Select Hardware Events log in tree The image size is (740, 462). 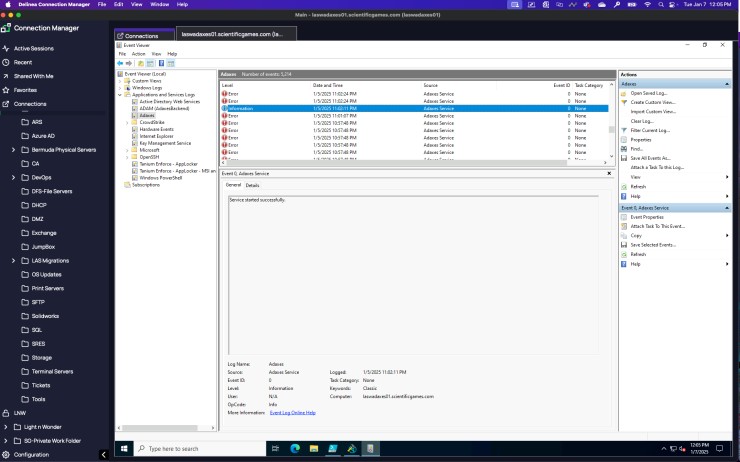coord(156,129)
